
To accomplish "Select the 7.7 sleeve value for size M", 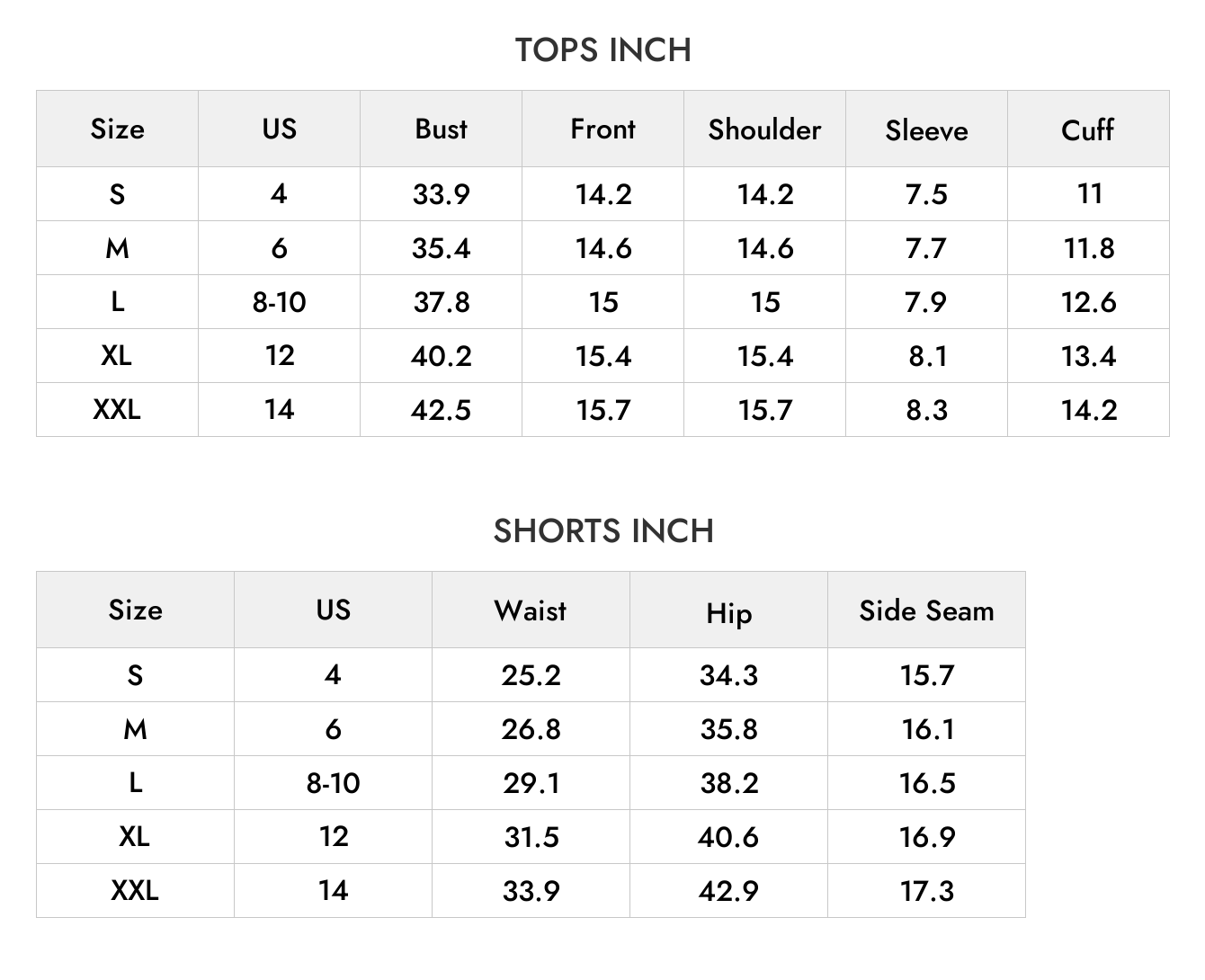I will point(926,248).
